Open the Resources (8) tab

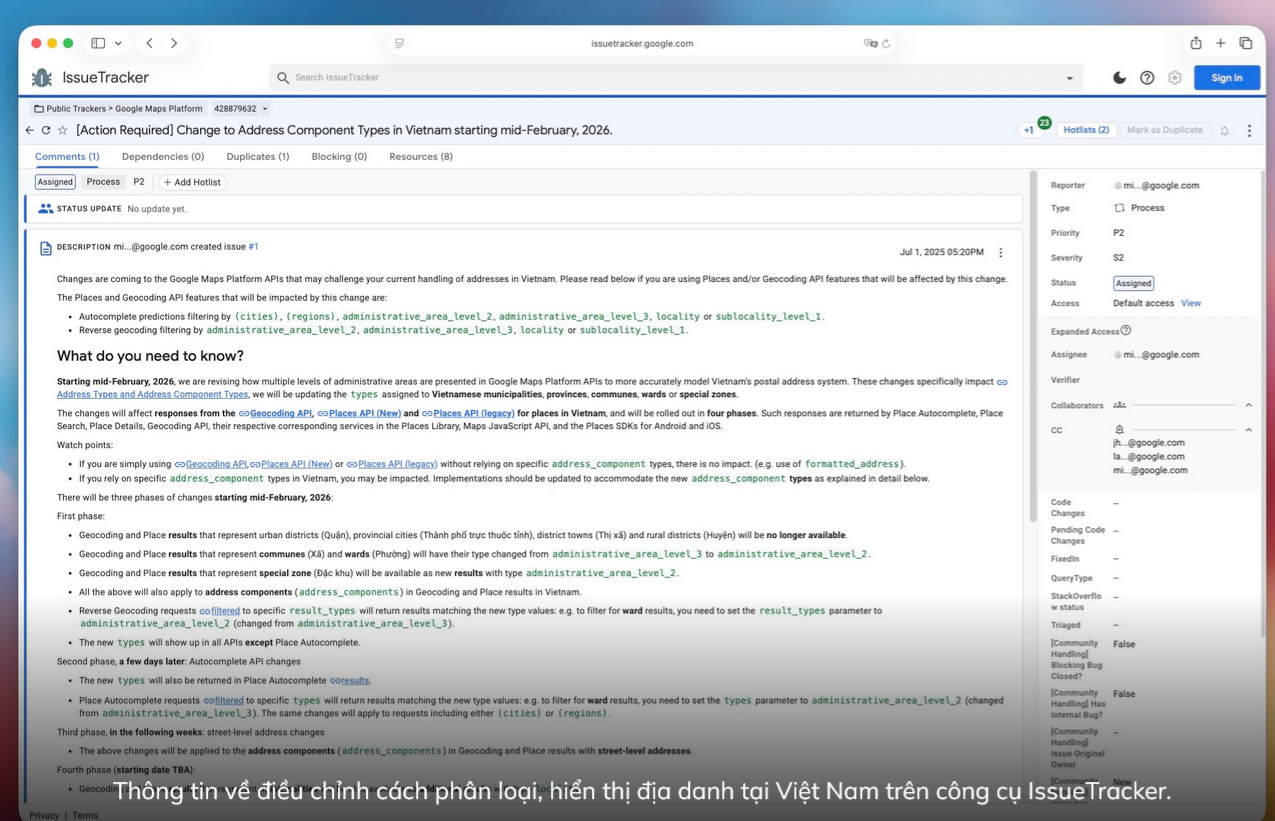point(420,157)
